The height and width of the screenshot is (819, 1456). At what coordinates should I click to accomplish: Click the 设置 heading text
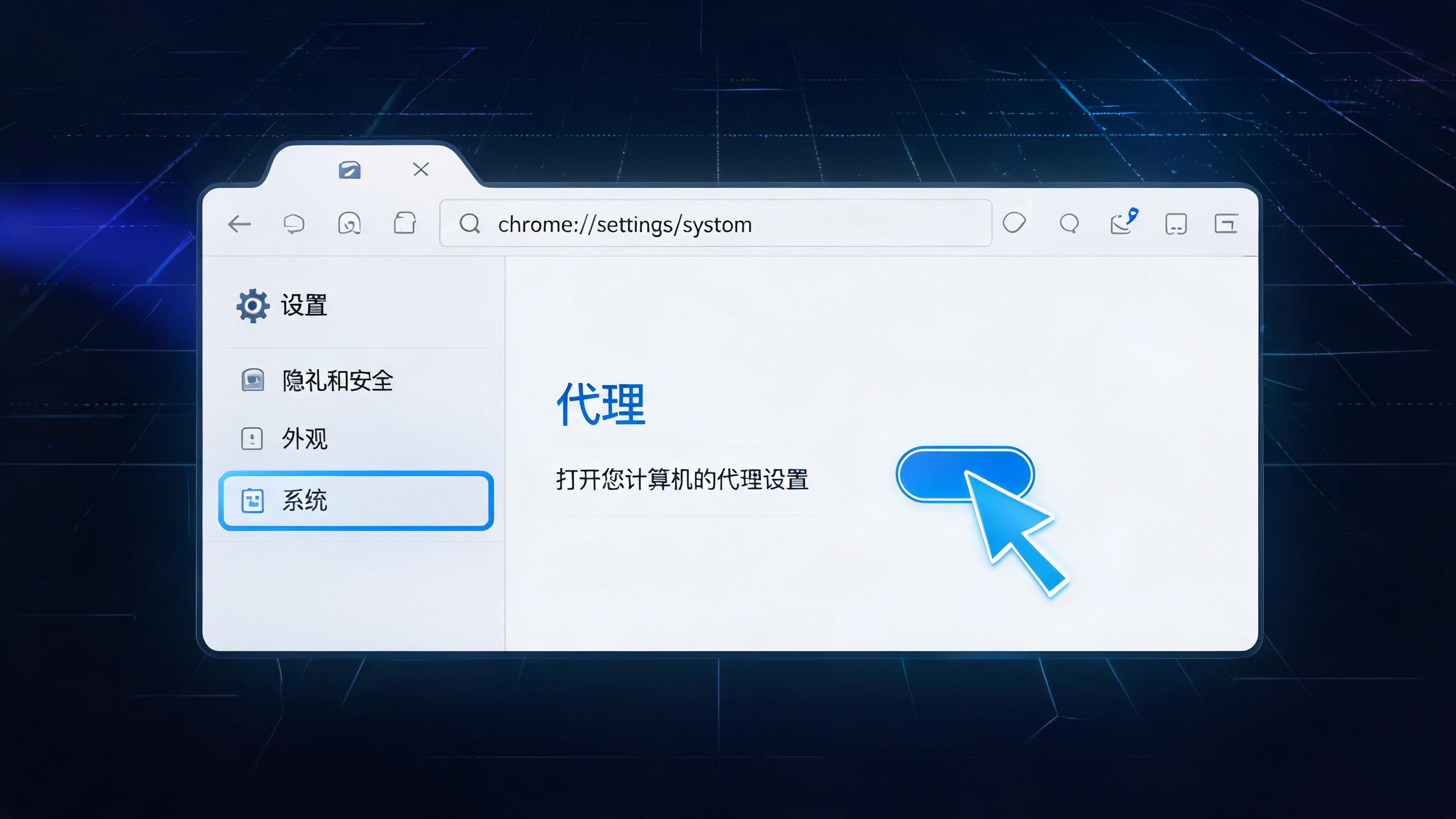click(x=304, y=305)
